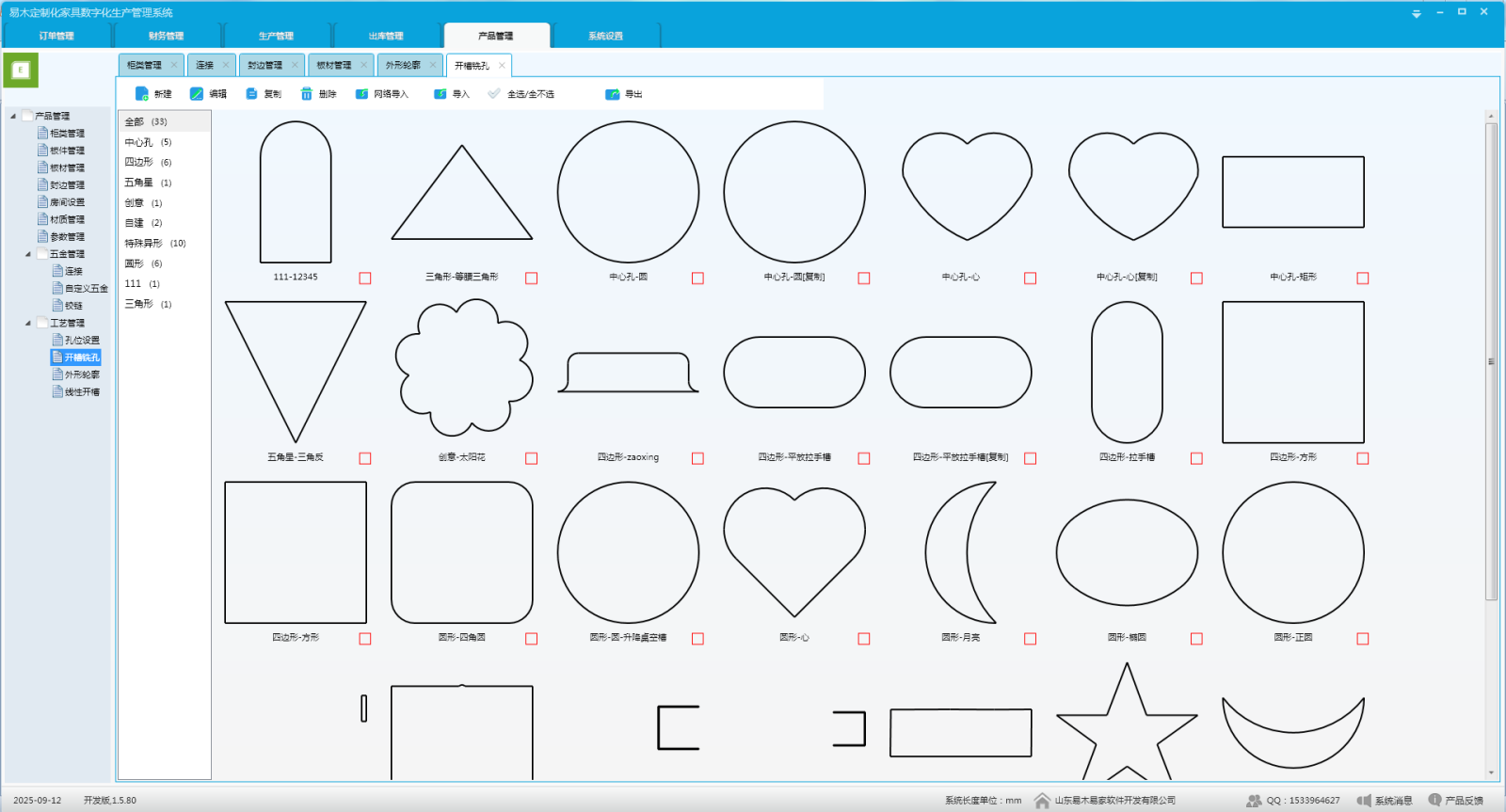Collapse the 产品管理 tree node

click(x=13, y=117)
